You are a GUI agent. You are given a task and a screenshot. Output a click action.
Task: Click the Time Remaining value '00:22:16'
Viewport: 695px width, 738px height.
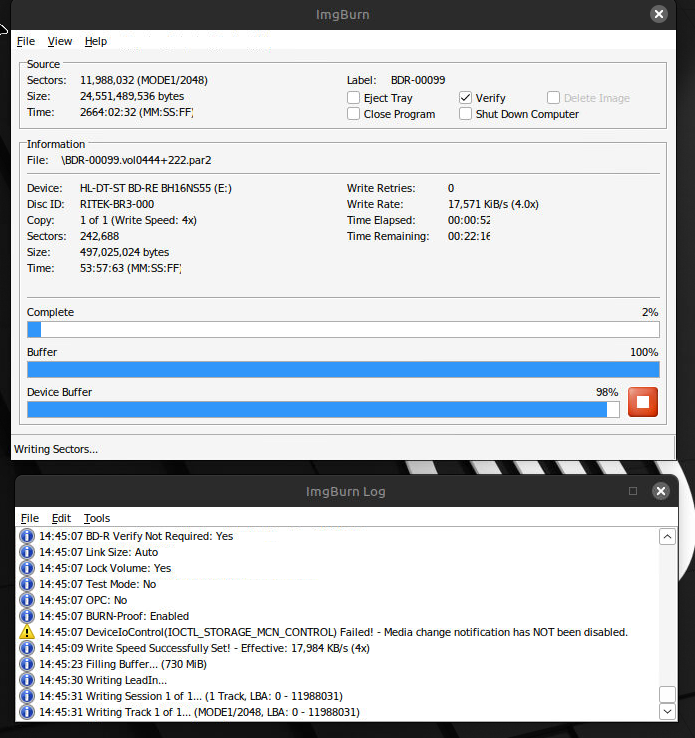point(469,236)
